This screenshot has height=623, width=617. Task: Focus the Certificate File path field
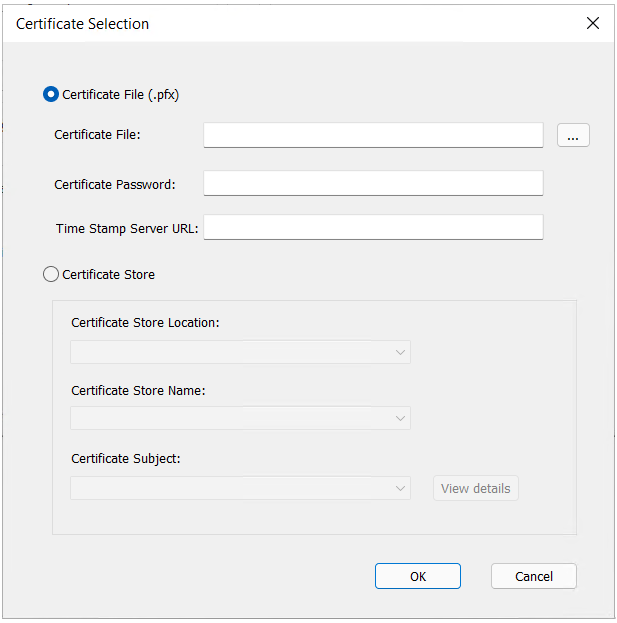tap(373, 135)
